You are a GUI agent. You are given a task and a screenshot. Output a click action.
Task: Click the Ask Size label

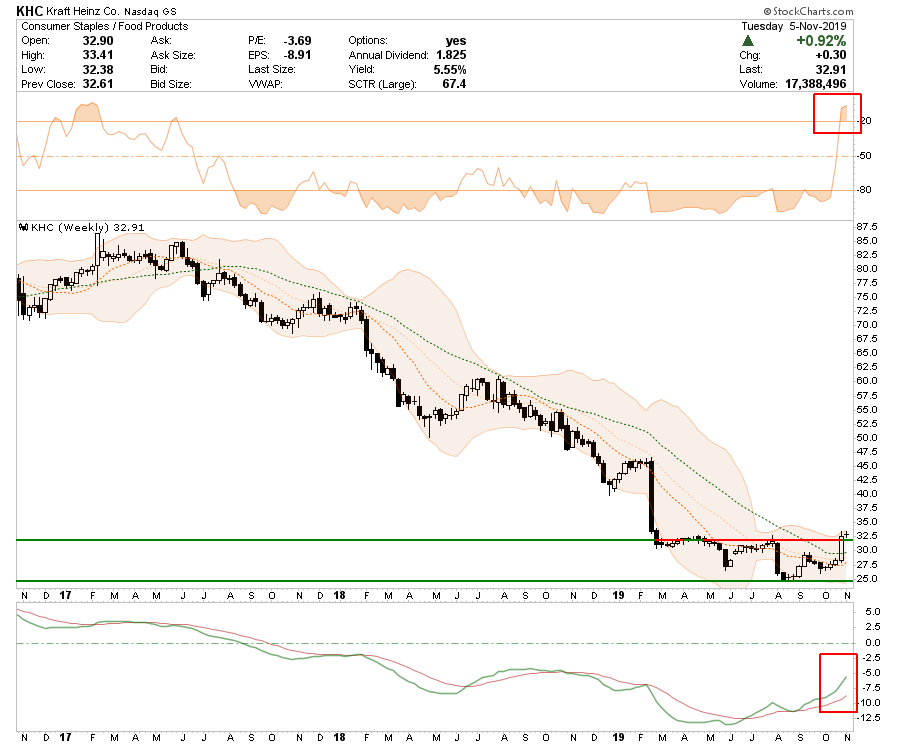coord(173,55)
